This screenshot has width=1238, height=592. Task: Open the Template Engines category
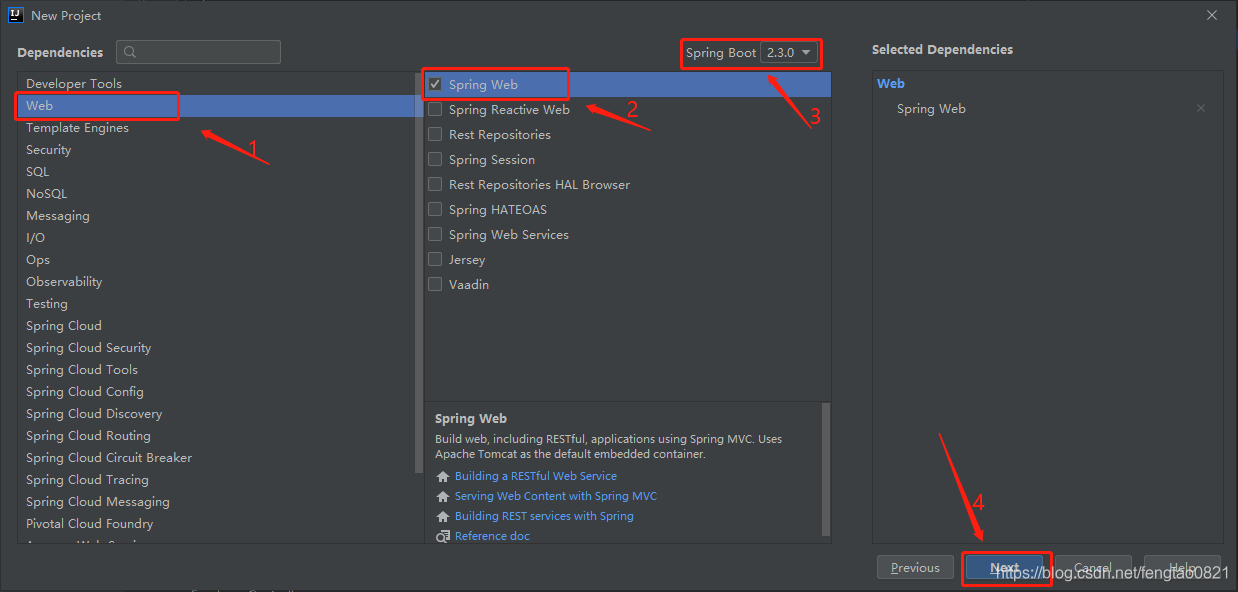pos(216,128)
